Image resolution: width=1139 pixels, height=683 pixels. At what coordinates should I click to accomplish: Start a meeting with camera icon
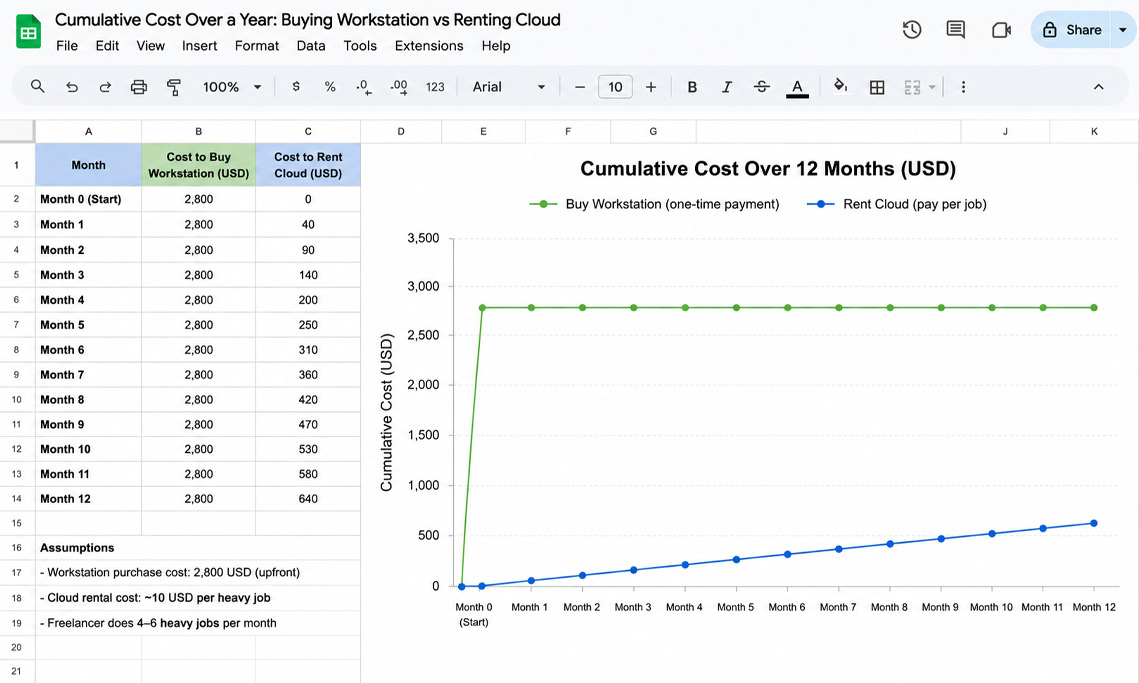[x=1001, y=30]
